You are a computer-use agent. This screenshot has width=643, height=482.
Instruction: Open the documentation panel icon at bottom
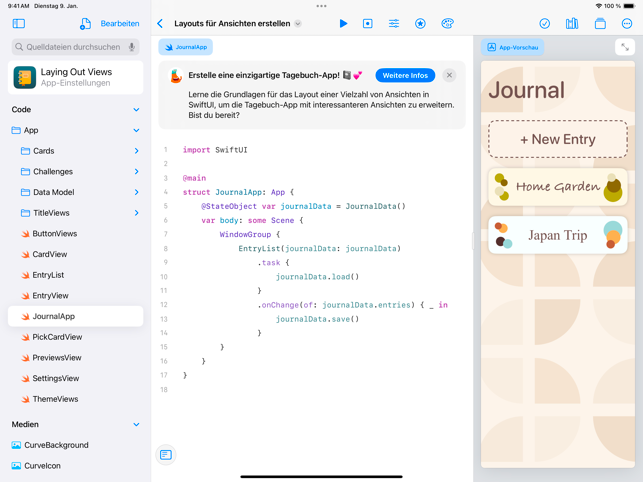(166, 455)
